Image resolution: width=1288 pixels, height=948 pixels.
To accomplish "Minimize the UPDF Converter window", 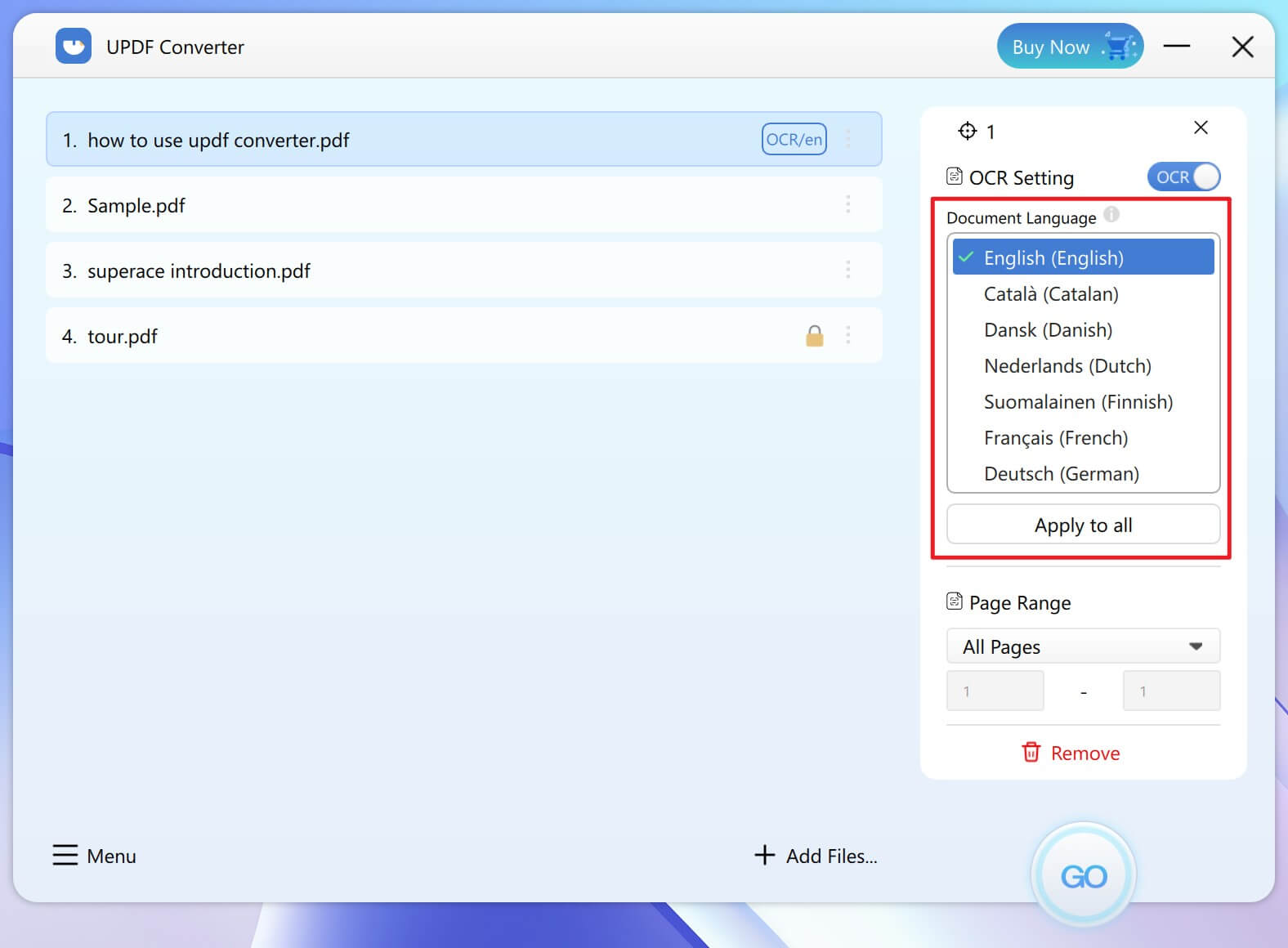I will 1176,47.
